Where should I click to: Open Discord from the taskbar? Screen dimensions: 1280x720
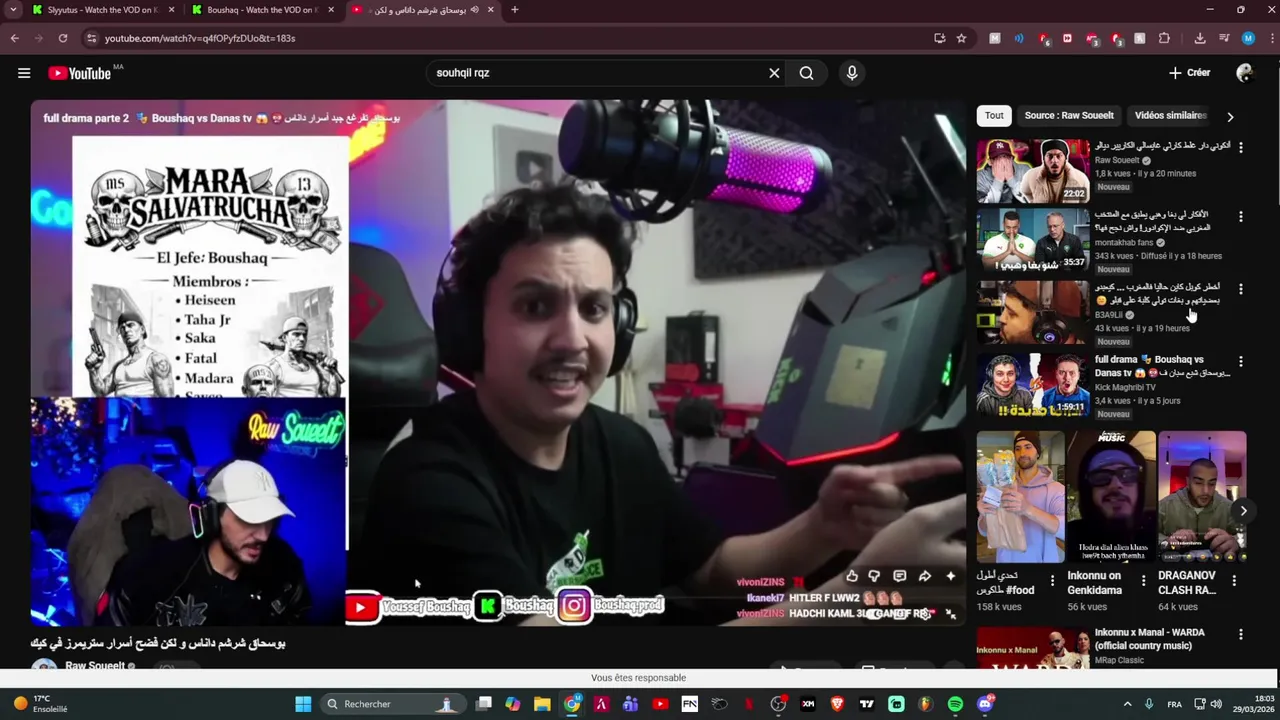985,704
